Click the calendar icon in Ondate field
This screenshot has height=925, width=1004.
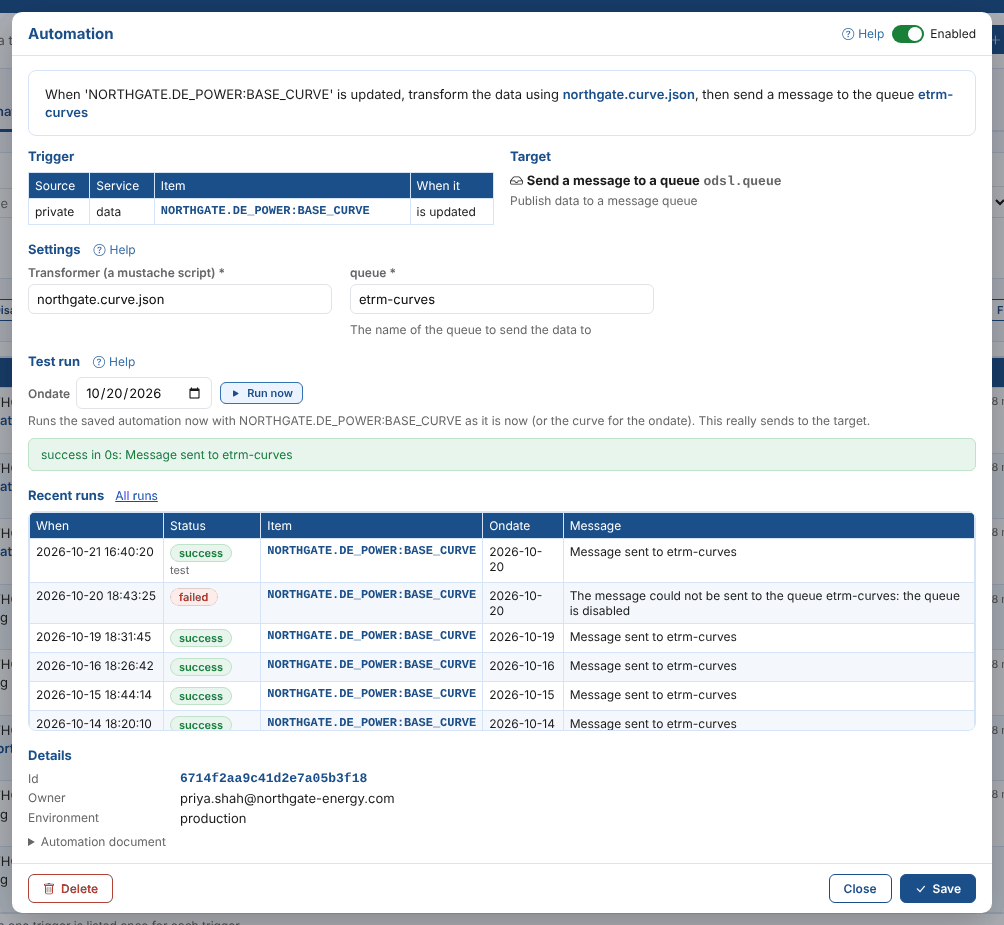tap(195, 393)
